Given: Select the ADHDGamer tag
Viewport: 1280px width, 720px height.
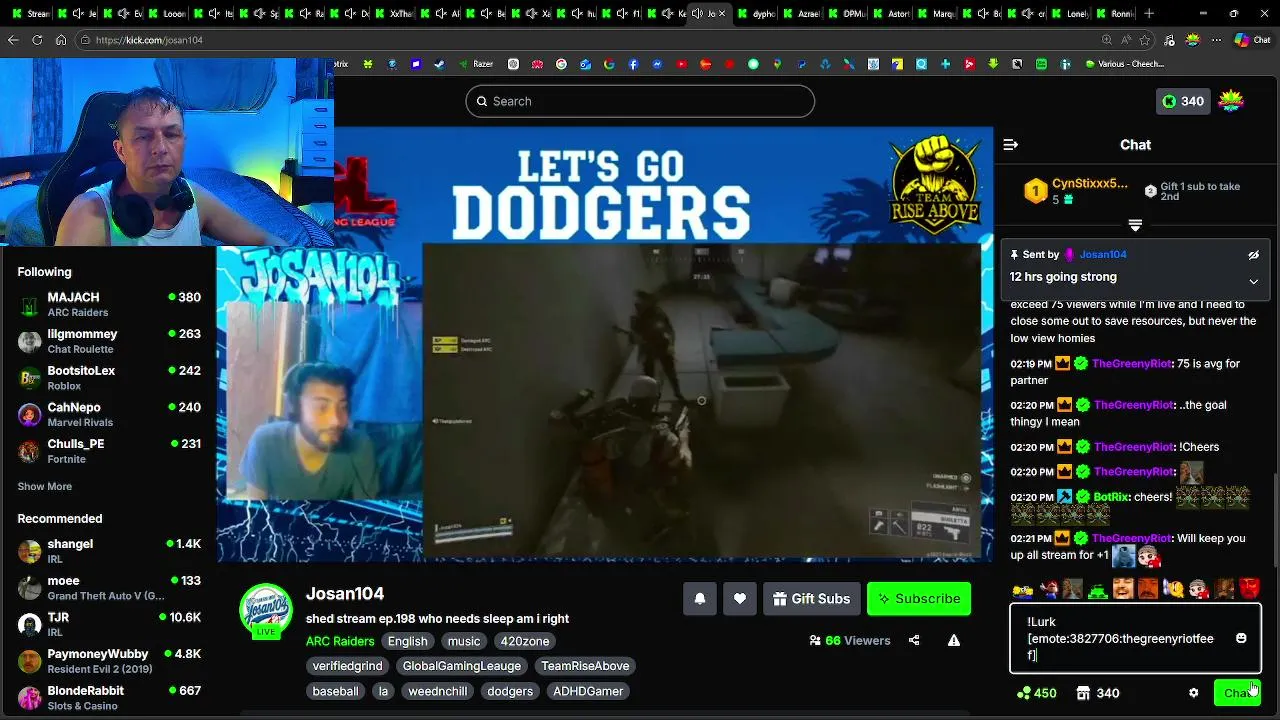Looking at the screenshot, I should (588, 691).
